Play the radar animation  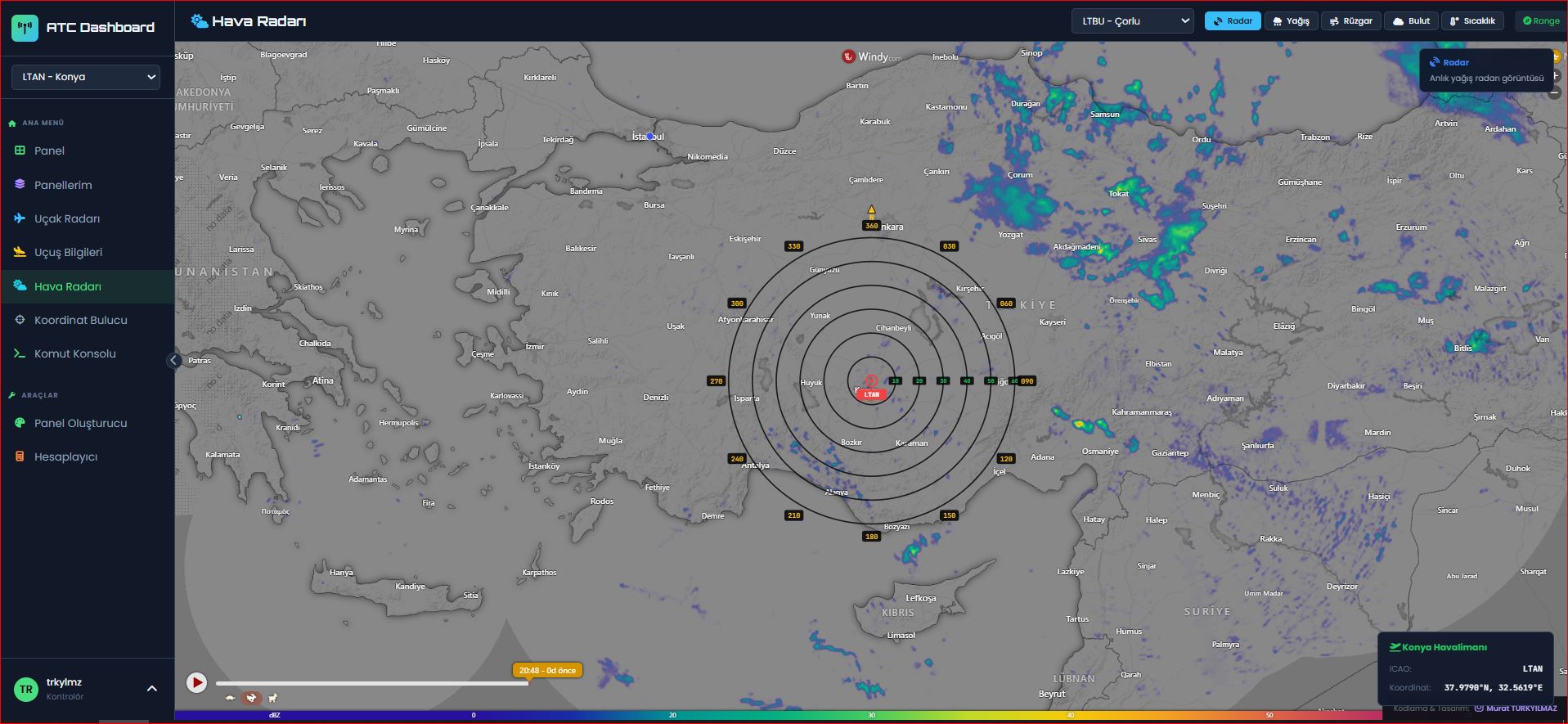(196, 682)
